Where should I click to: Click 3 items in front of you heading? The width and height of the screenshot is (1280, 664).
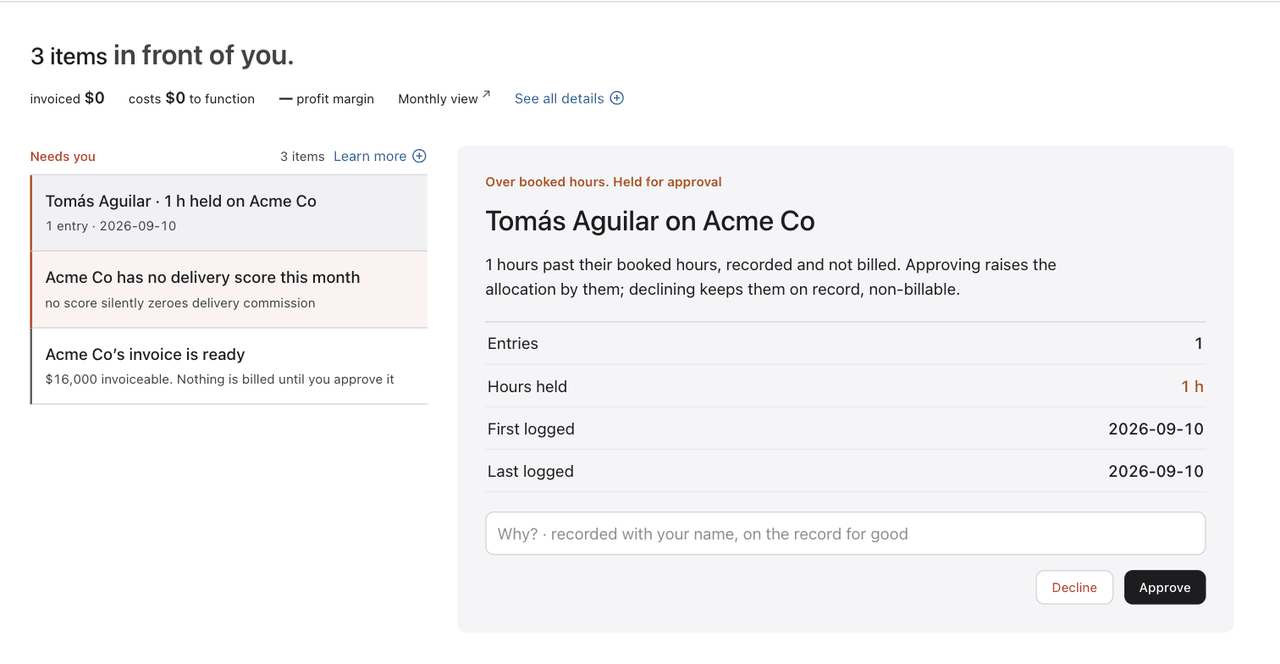click(x=162, y=55)
